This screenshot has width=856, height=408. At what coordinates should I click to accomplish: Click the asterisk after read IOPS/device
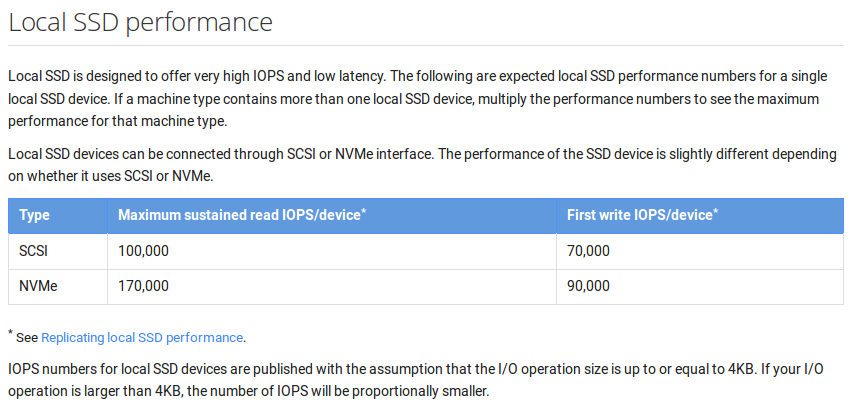(363, 211)
